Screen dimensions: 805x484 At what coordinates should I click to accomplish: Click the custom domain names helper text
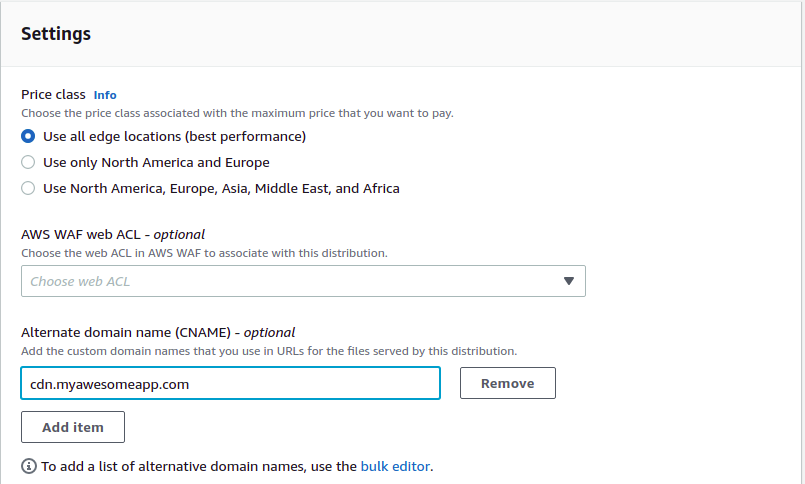pyautogui.click(x=269, y=351)
